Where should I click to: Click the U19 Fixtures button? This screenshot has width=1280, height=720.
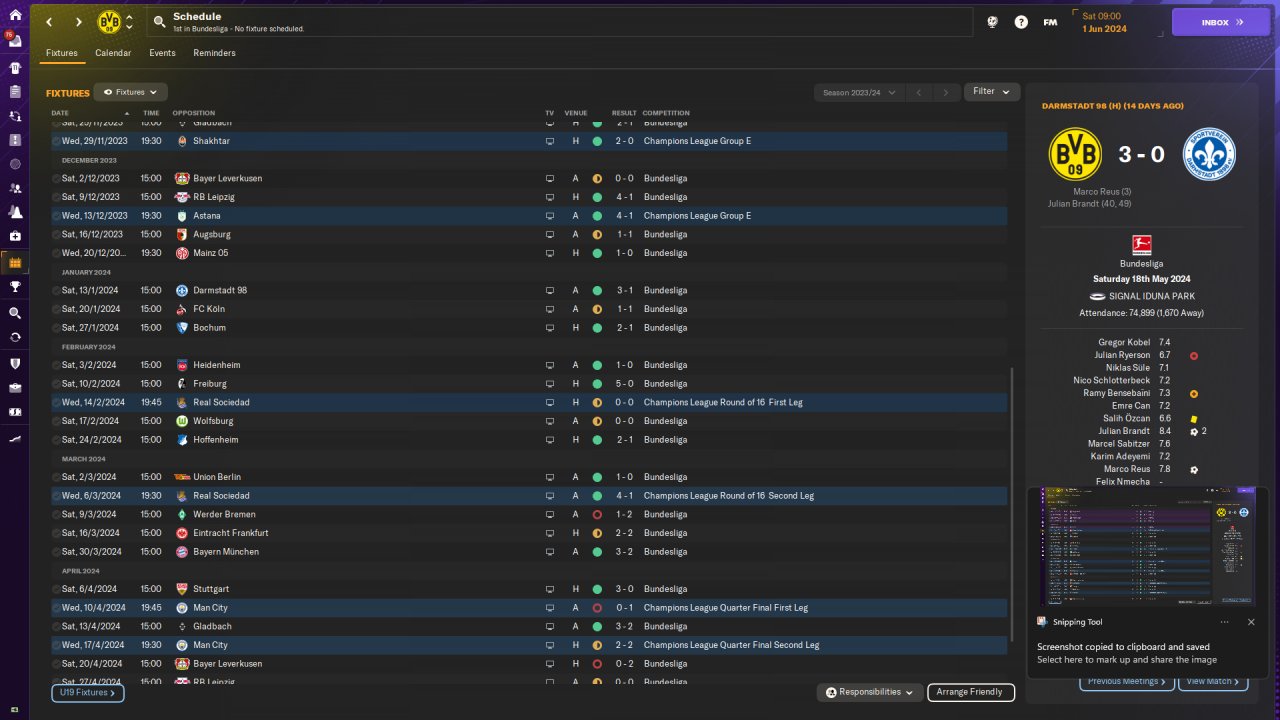point(88,692)
